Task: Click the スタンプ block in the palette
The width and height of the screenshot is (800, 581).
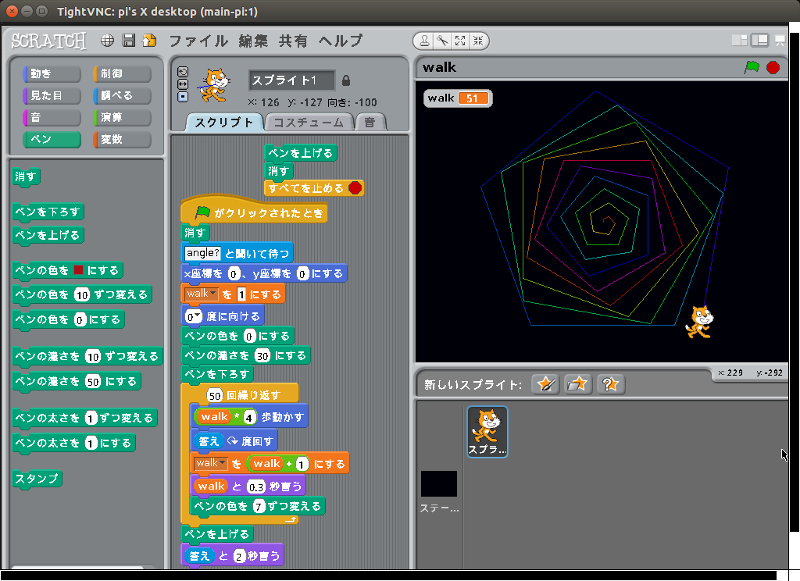Action: 37,479
